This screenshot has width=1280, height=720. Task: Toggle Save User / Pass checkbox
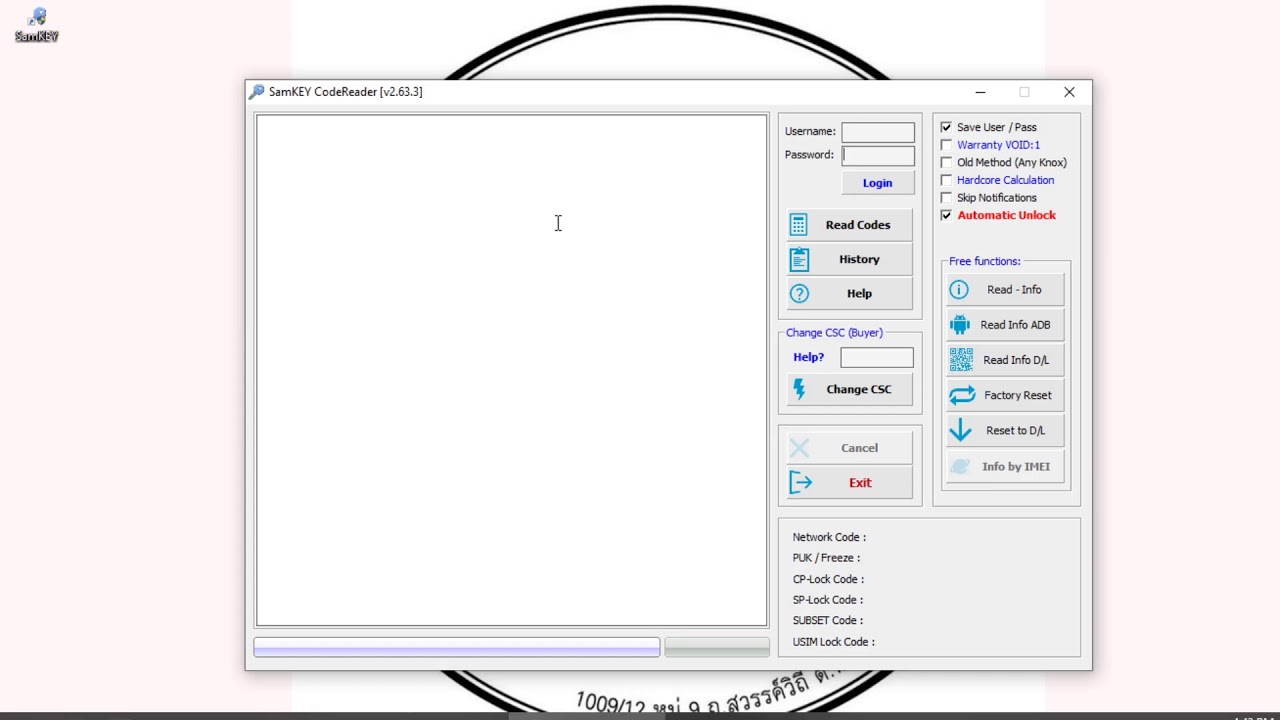pyautogui.click(x=946, y=128)
